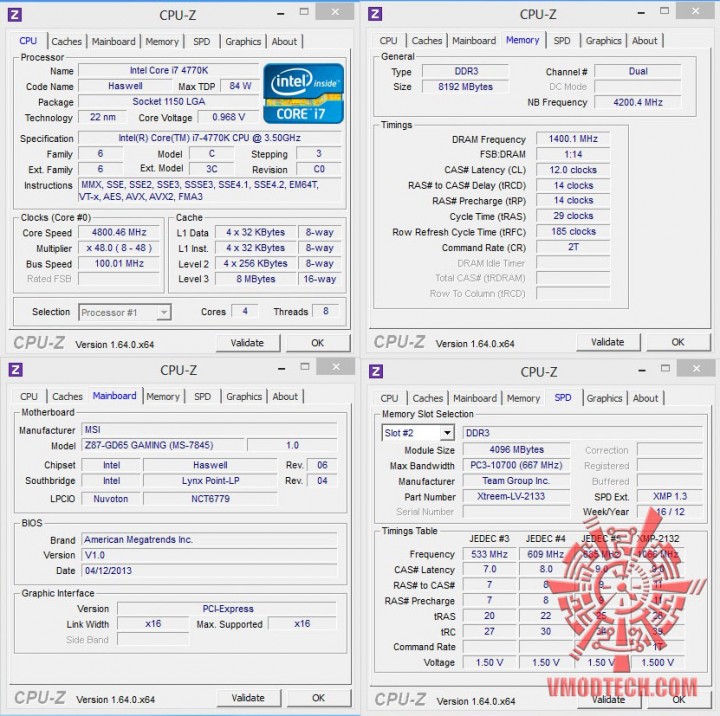The height and width of the screenshot is (716, 720).
Task: Click the BIOS date 04/12/2013
Action: pos(209,571)
